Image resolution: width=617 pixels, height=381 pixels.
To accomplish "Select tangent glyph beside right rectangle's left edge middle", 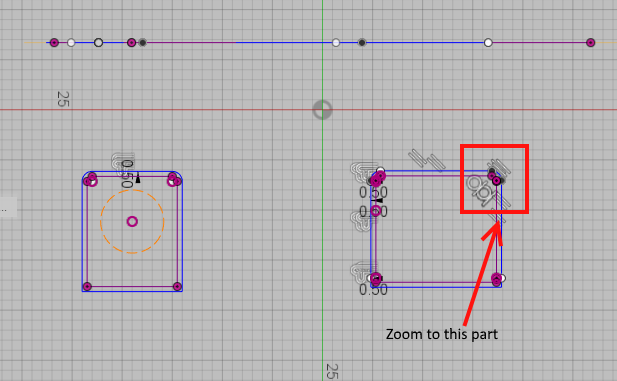I will 360,221.
